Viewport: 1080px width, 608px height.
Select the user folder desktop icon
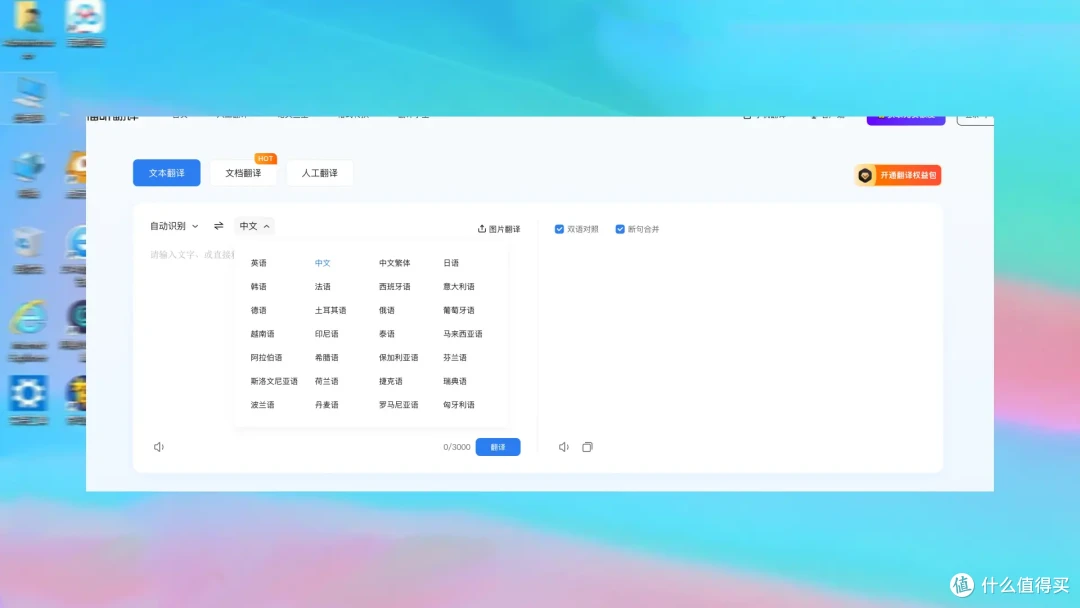[x=29, y=17]
